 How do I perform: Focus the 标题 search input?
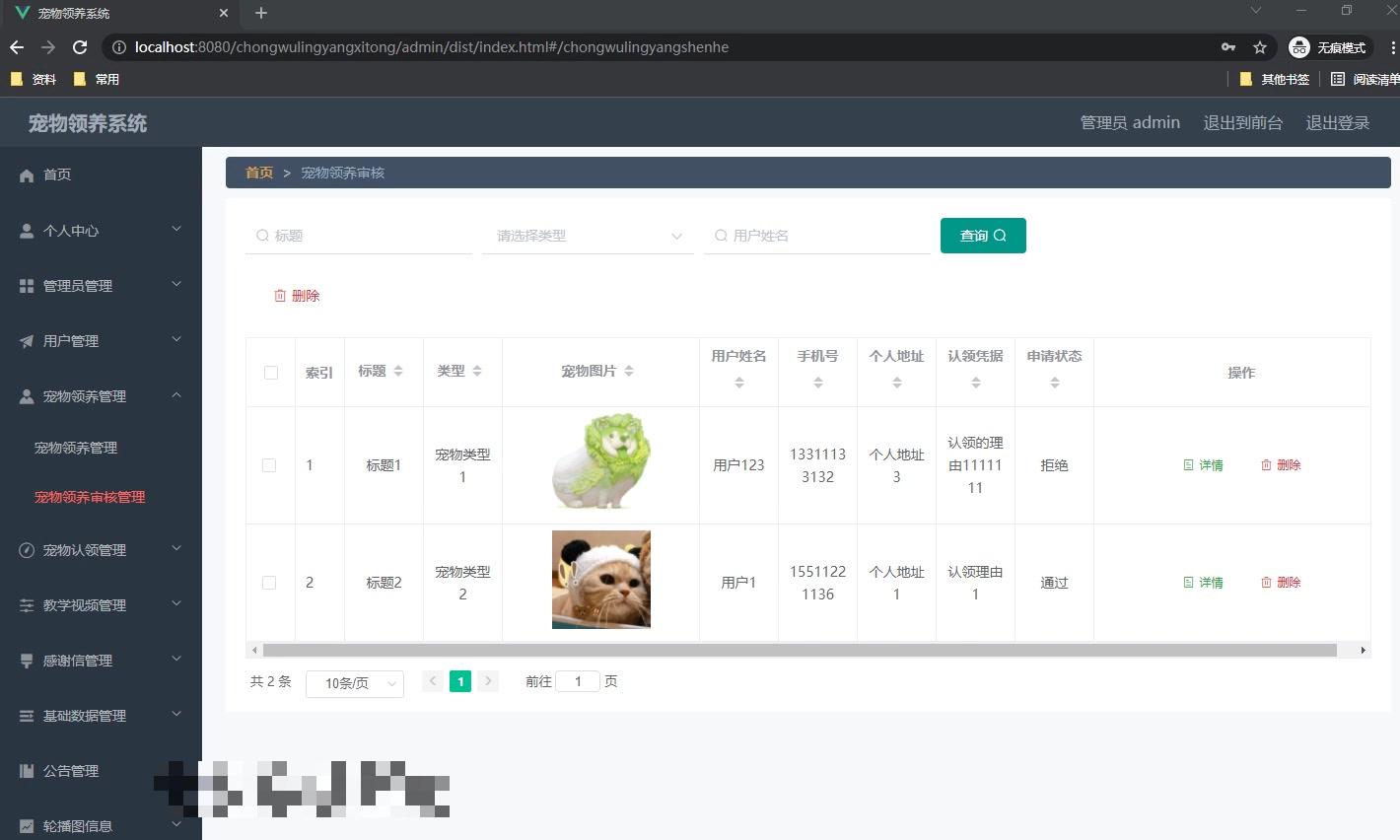click(x=359, y=236)
